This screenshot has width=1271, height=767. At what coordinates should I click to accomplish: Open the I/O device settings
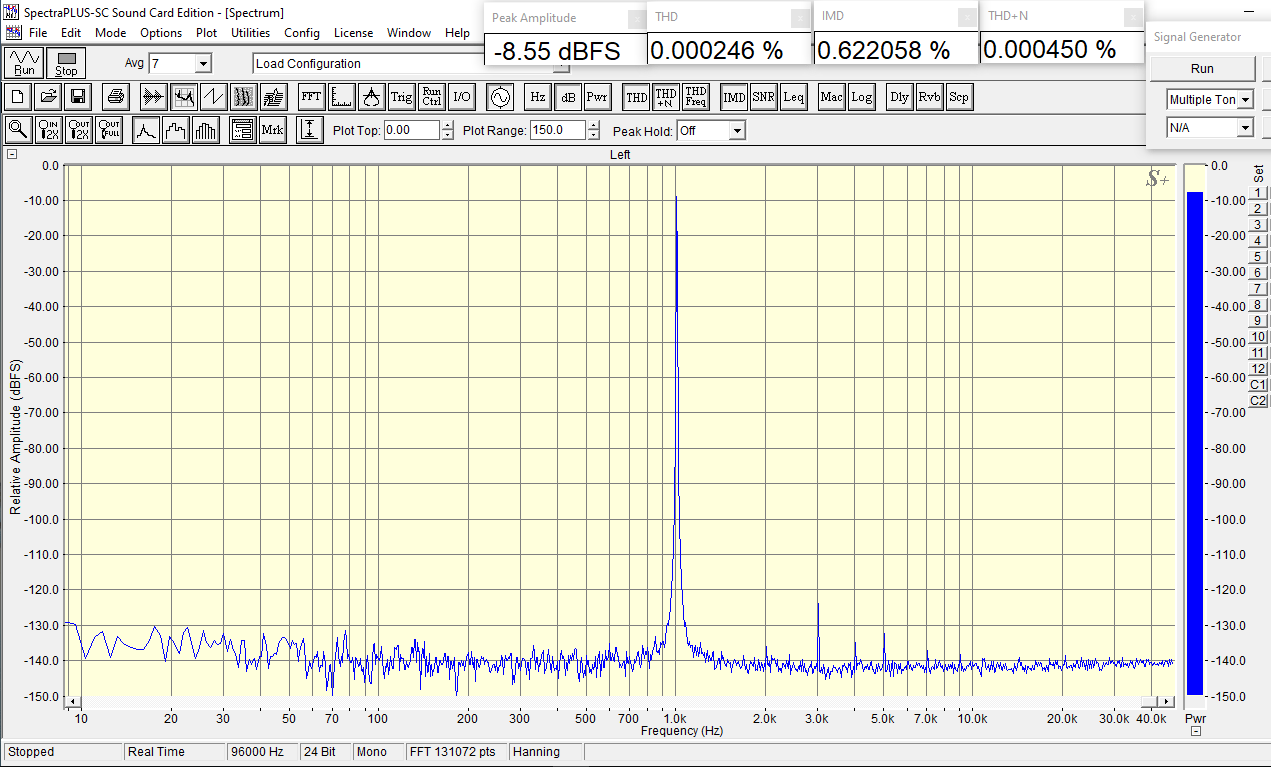point(461,97)
